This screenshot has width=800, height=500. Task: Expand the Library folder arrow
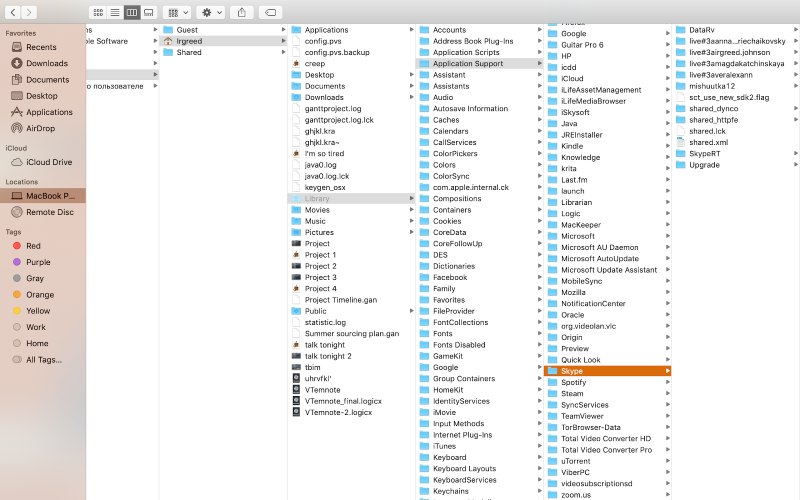411,198
